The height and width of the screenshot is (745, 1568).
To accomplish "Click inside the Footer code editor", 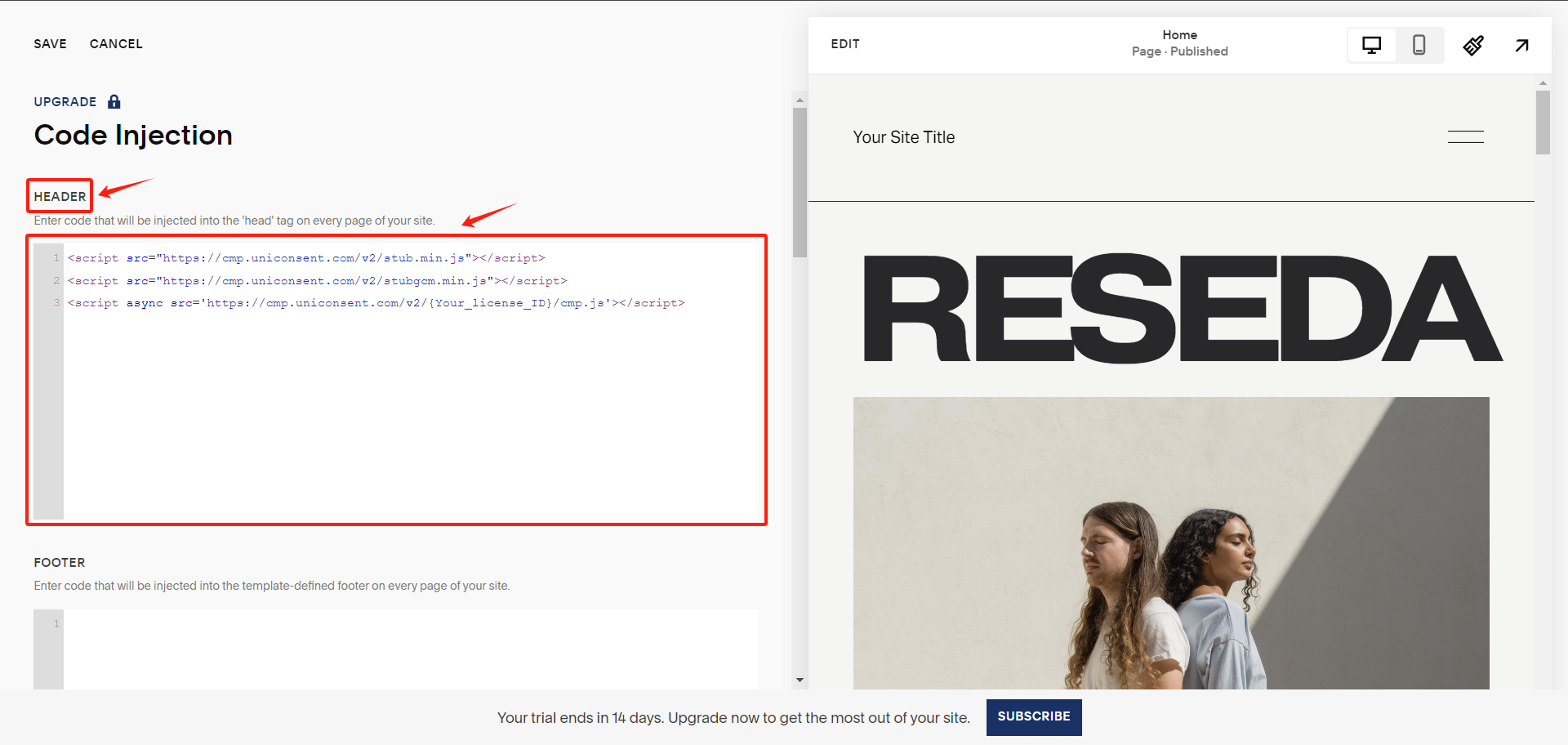I will tap(396, 649).
